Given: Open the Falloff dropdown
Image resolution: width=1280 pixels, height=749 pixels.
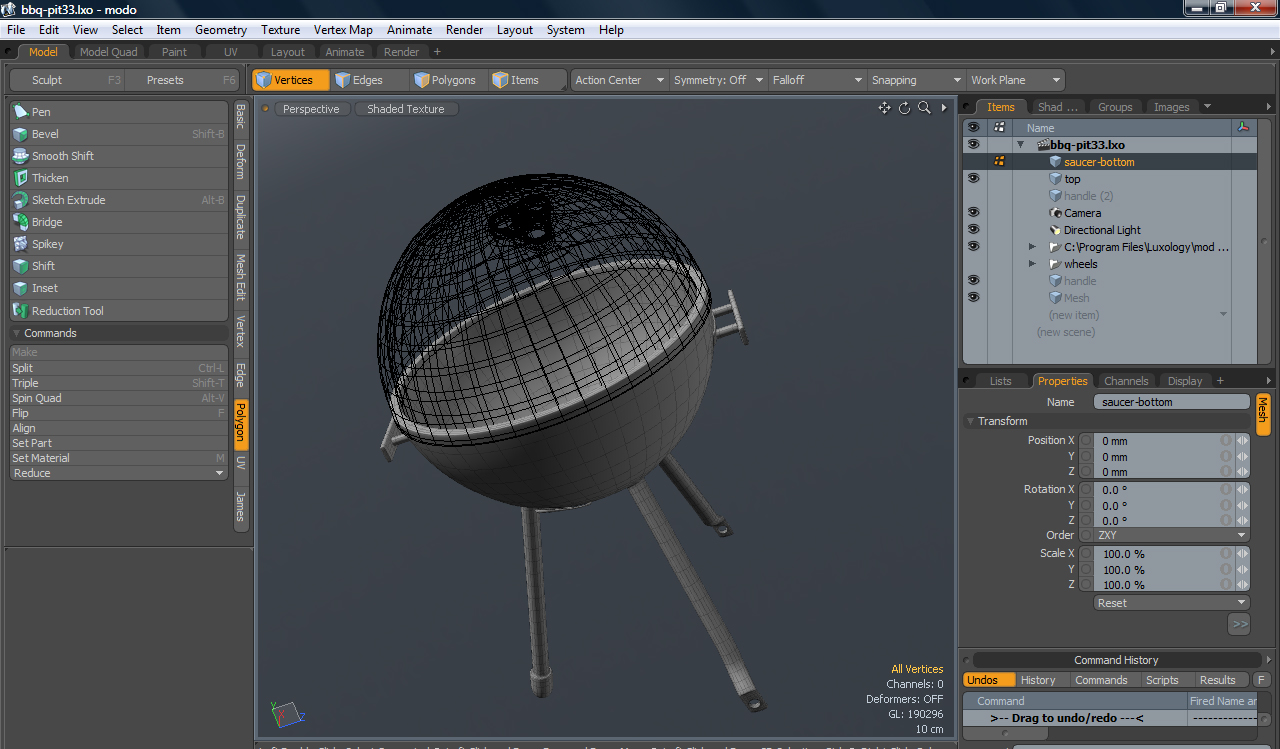Looking at the screenshot, I should (x=817, y=80).
